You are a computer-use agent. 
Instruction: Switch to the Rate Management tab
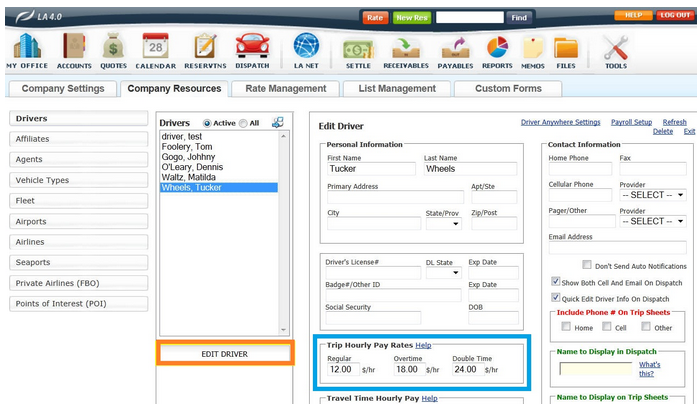[286, 89]
